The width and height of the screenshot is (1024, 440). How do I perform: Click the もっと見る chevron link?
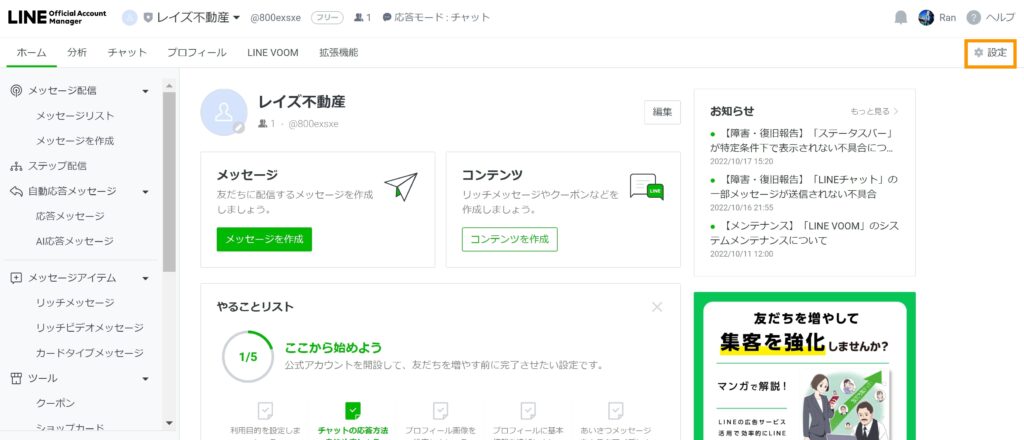[x=874, y=112]
